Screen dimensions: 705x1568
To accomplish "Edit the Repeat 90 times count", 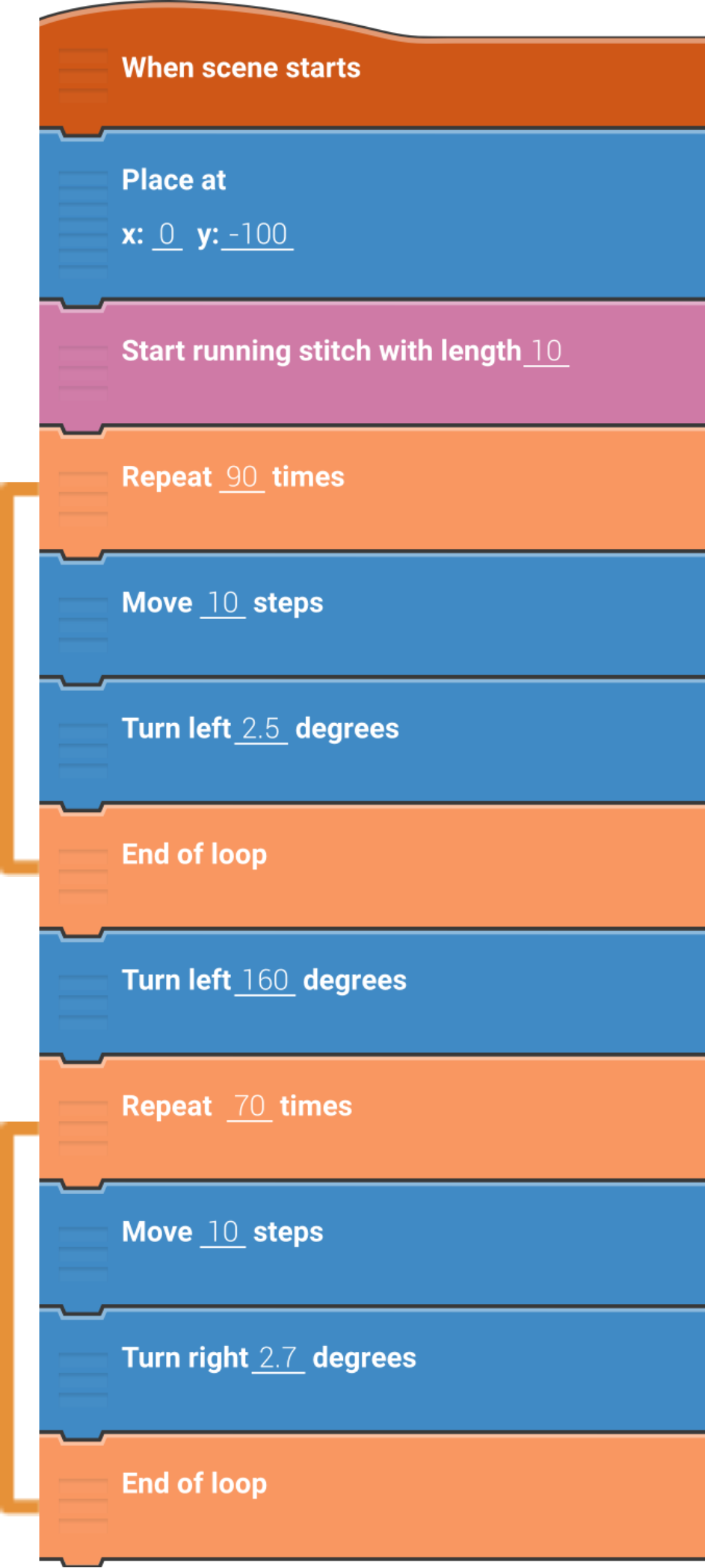I will tap(241, 477).
